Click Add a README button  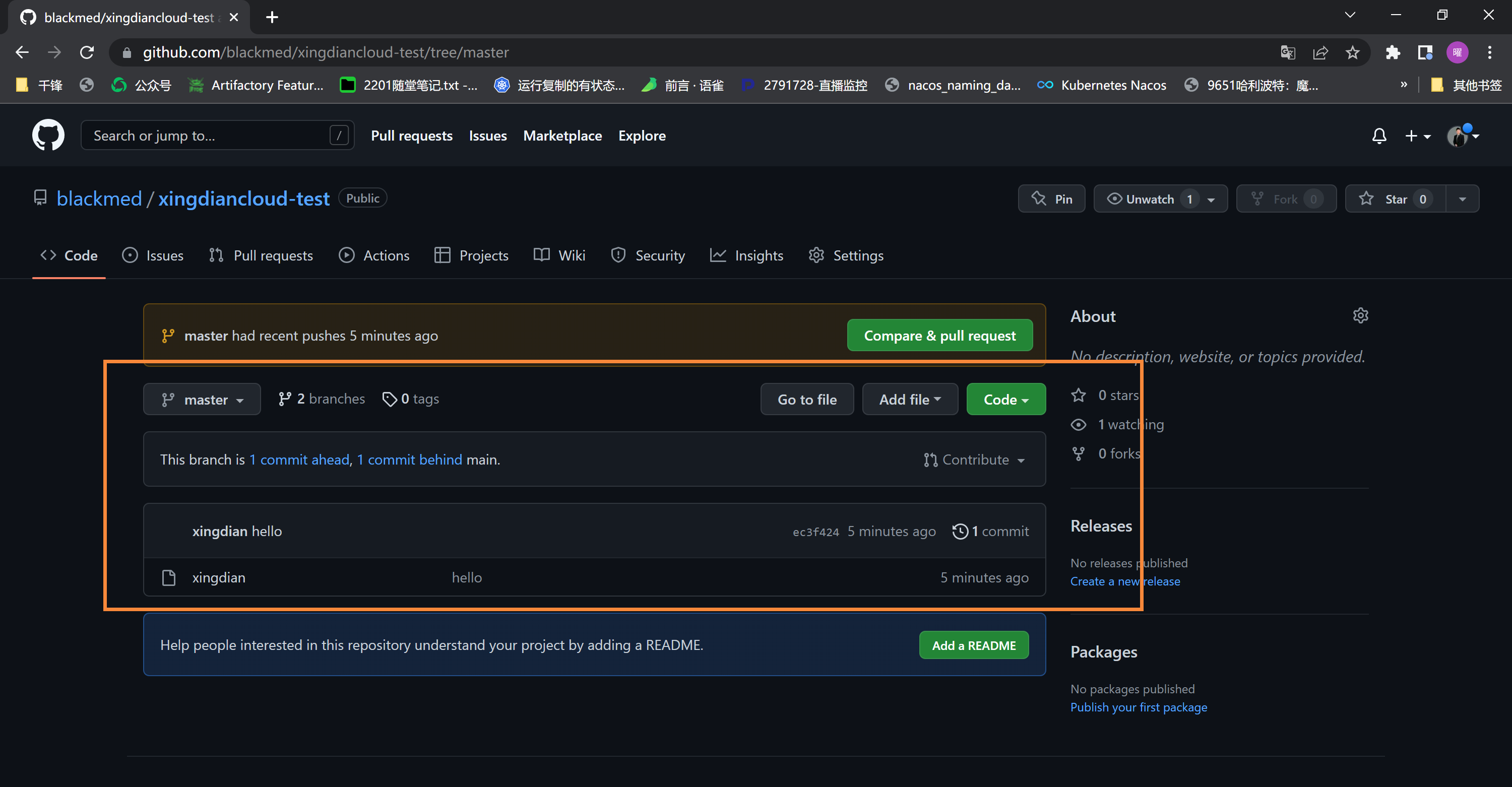(974, 645)
